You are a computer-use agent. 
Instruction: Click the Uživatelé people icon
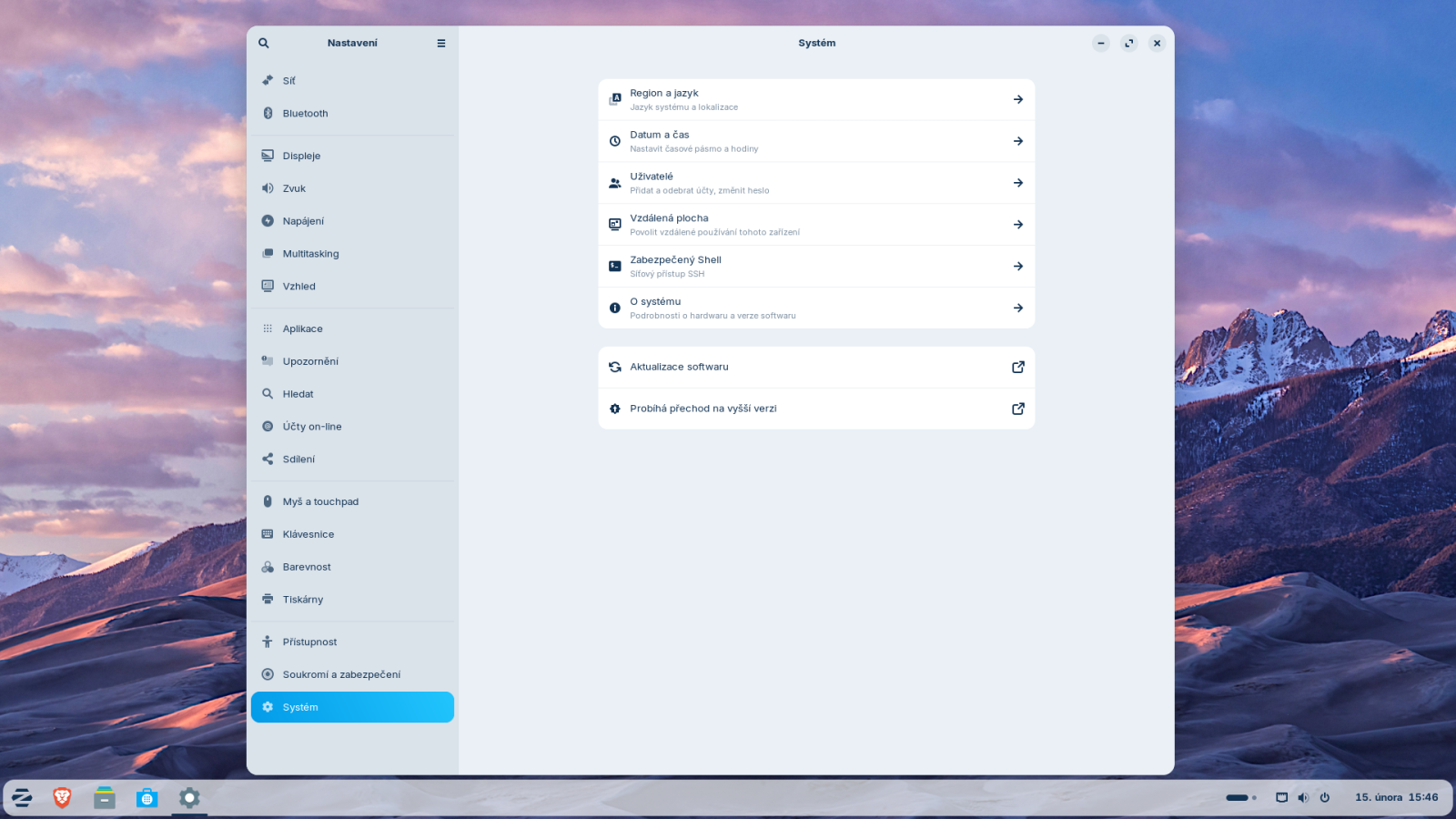click(615, 183)
